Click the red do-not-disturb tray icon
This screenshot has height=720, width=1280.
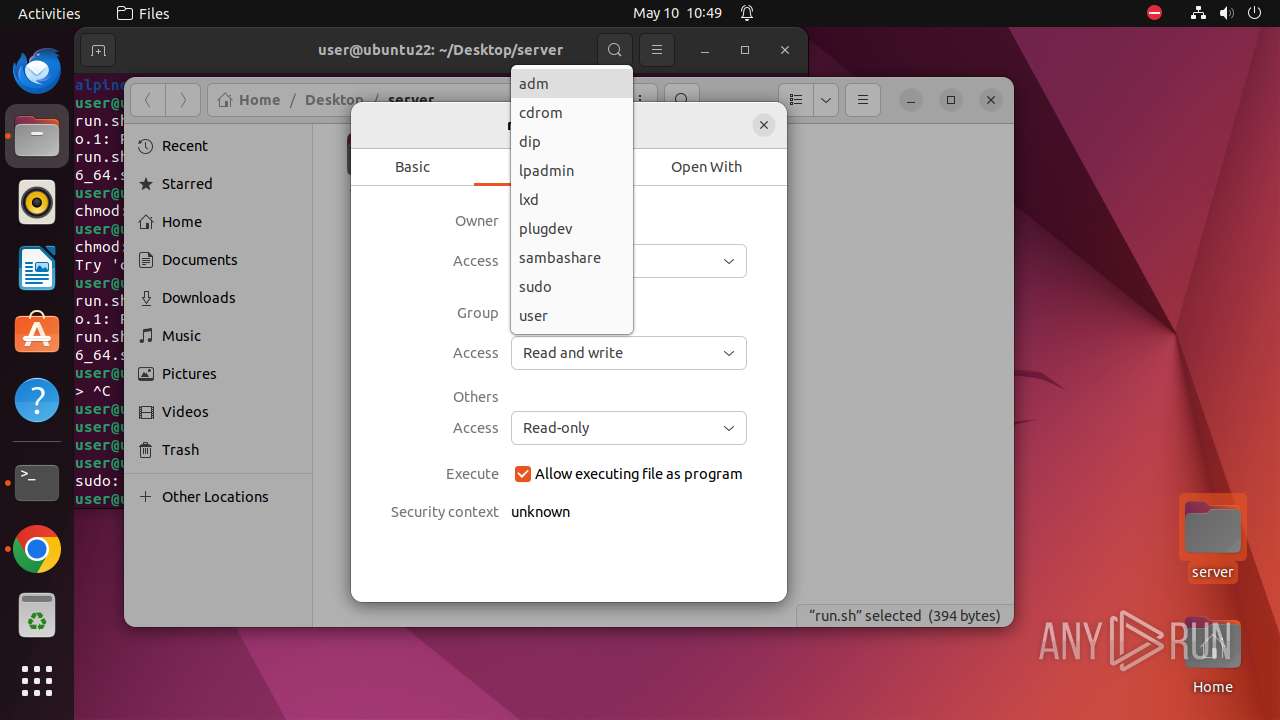pos(1155,13)
